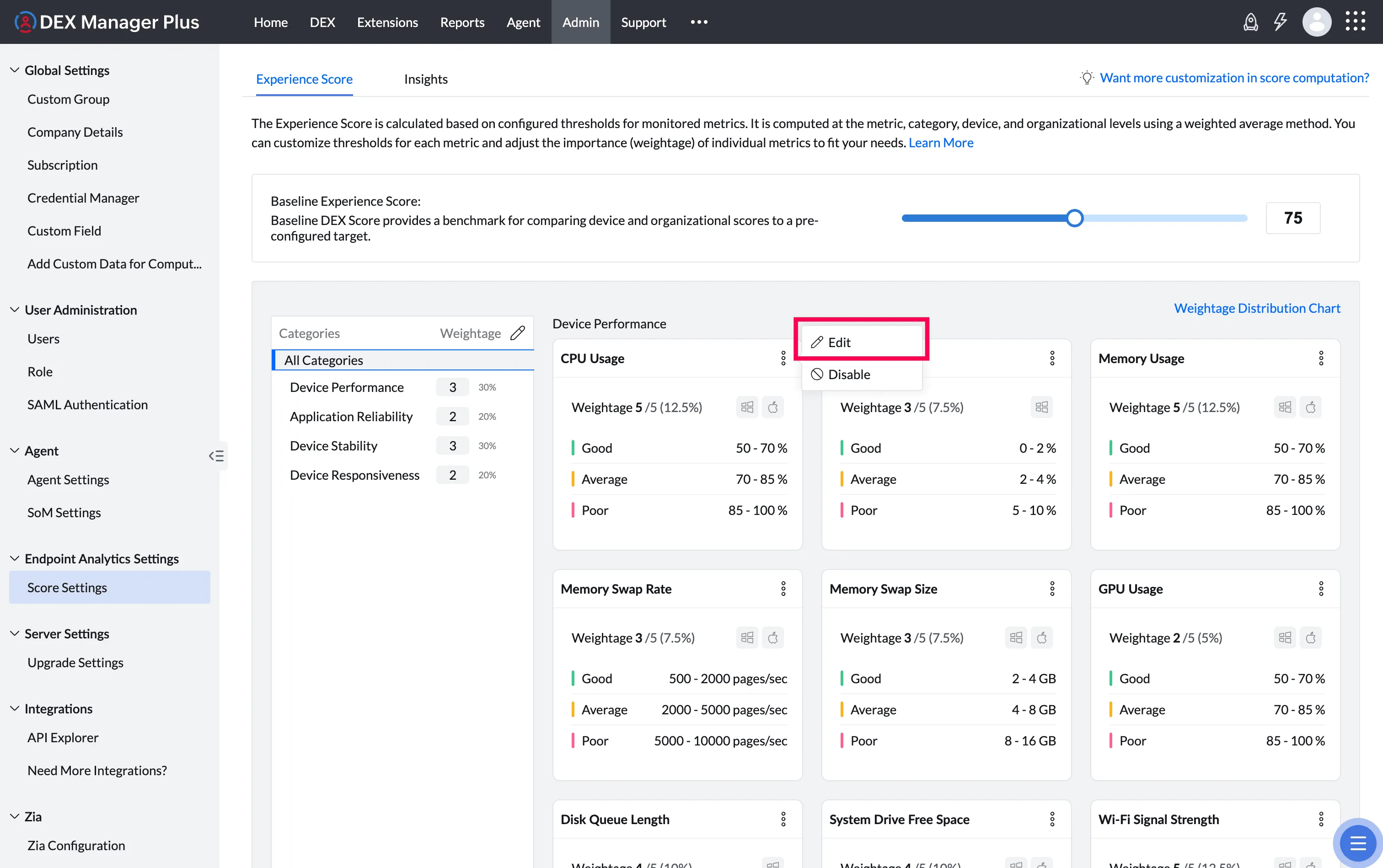Click the Windows icon in Memory Swap Rate card

pyautogui.click(x=747, y=637)
